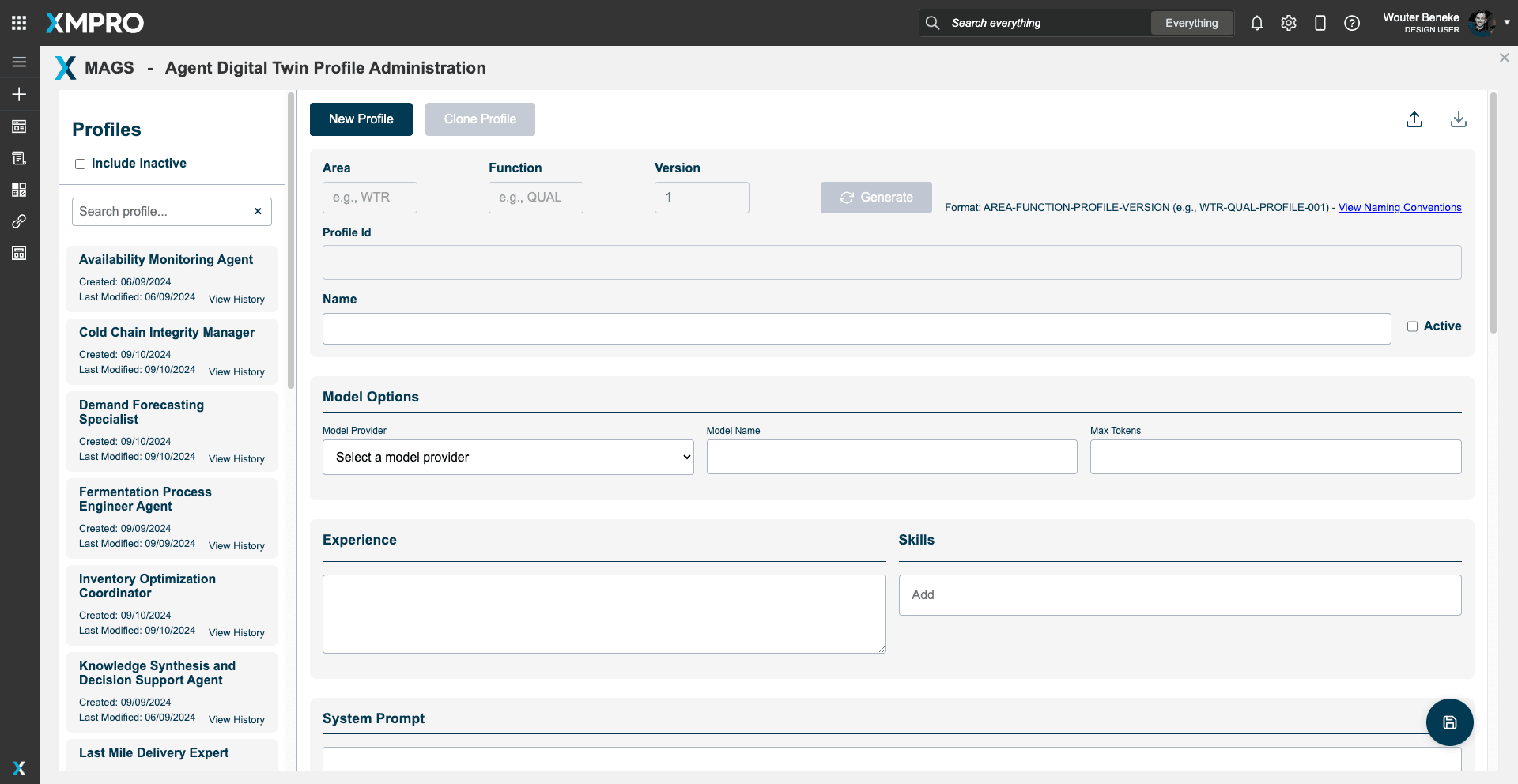Click the plus icon in left sidebar
The image size is (1518, 784).
(19, 94)
